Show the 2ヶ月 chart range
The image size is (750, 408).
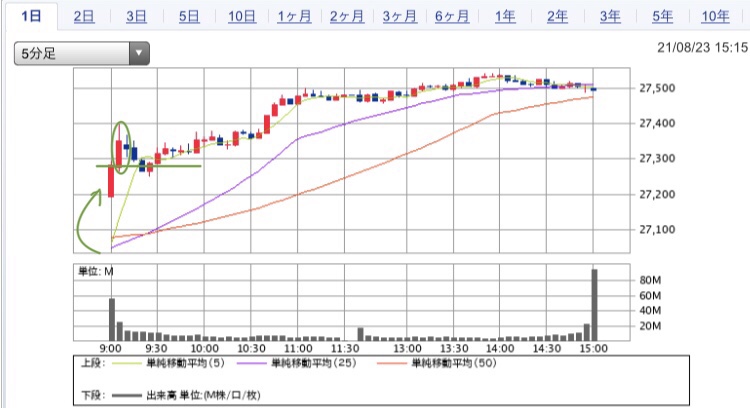click(347, 16)
